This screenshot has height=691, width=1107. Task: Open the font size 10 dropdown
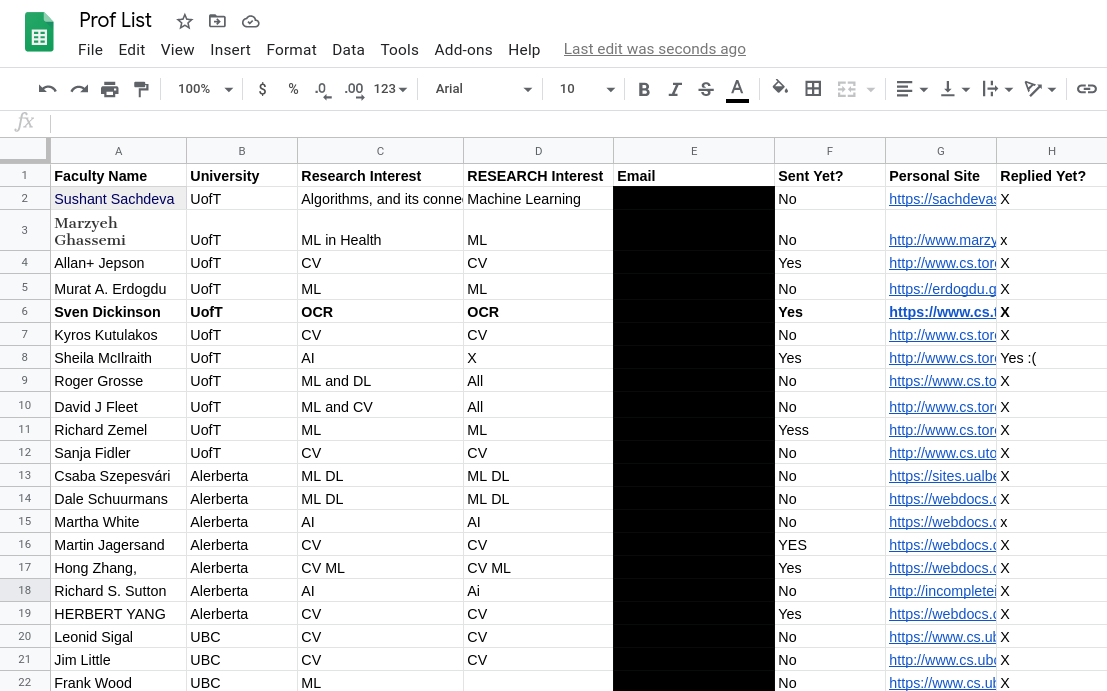[587, 89]
